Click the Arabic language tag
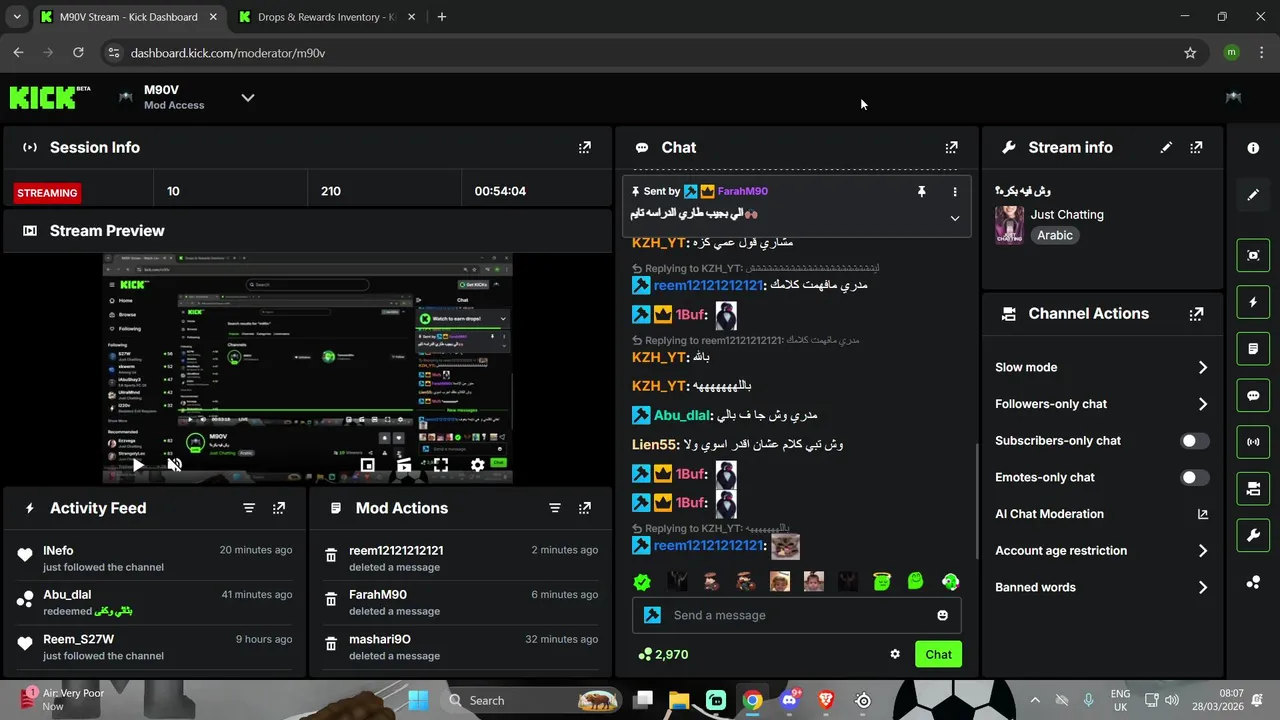This screenshot has height=720, width=1280. pyautogui.click(x=1055, y=236)
